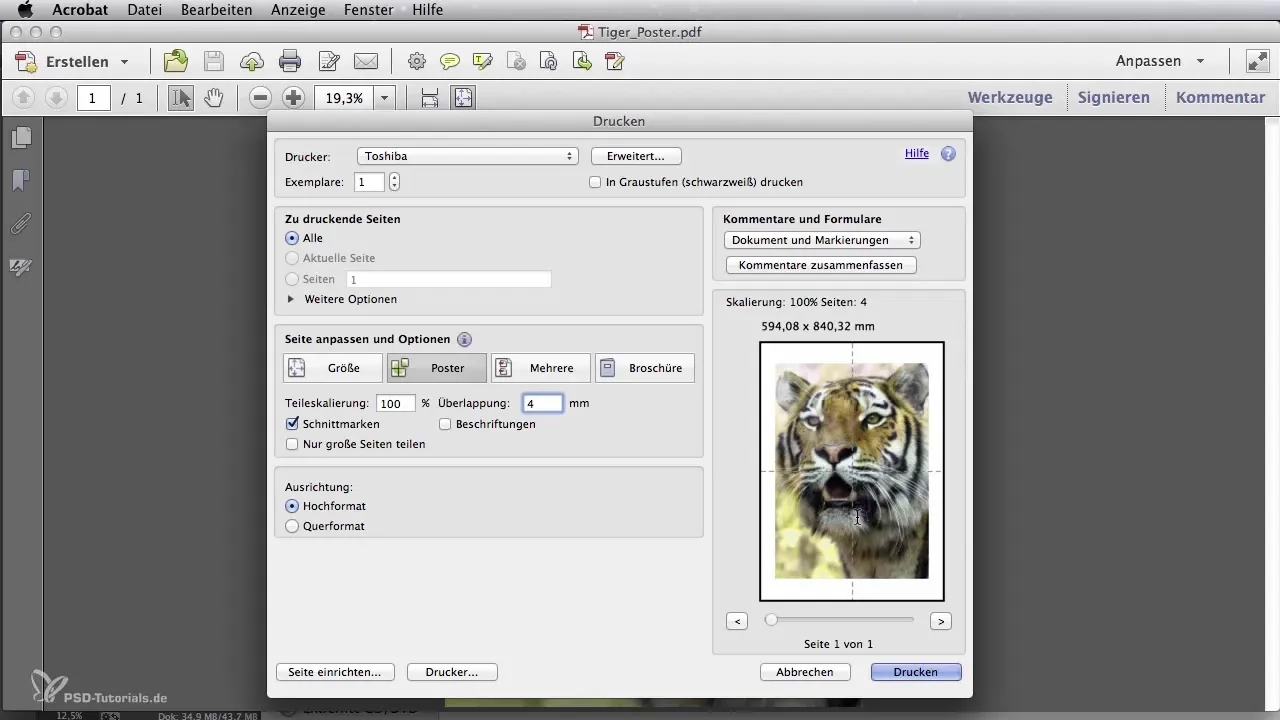This screenshot has height=720, width=1280.
Task: Select the Broschüre tab button
Action: click(645, 368)
